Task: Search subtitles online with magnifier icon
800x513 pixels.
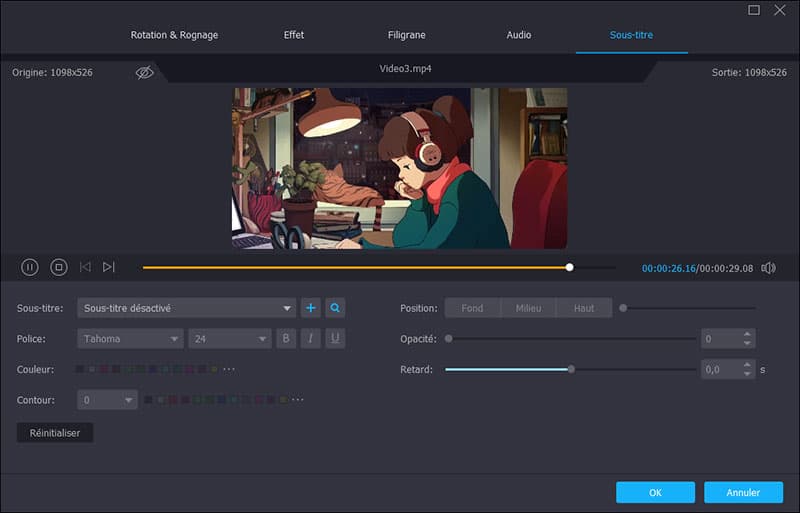Action: pyautogui.click(x=336, y=308)
